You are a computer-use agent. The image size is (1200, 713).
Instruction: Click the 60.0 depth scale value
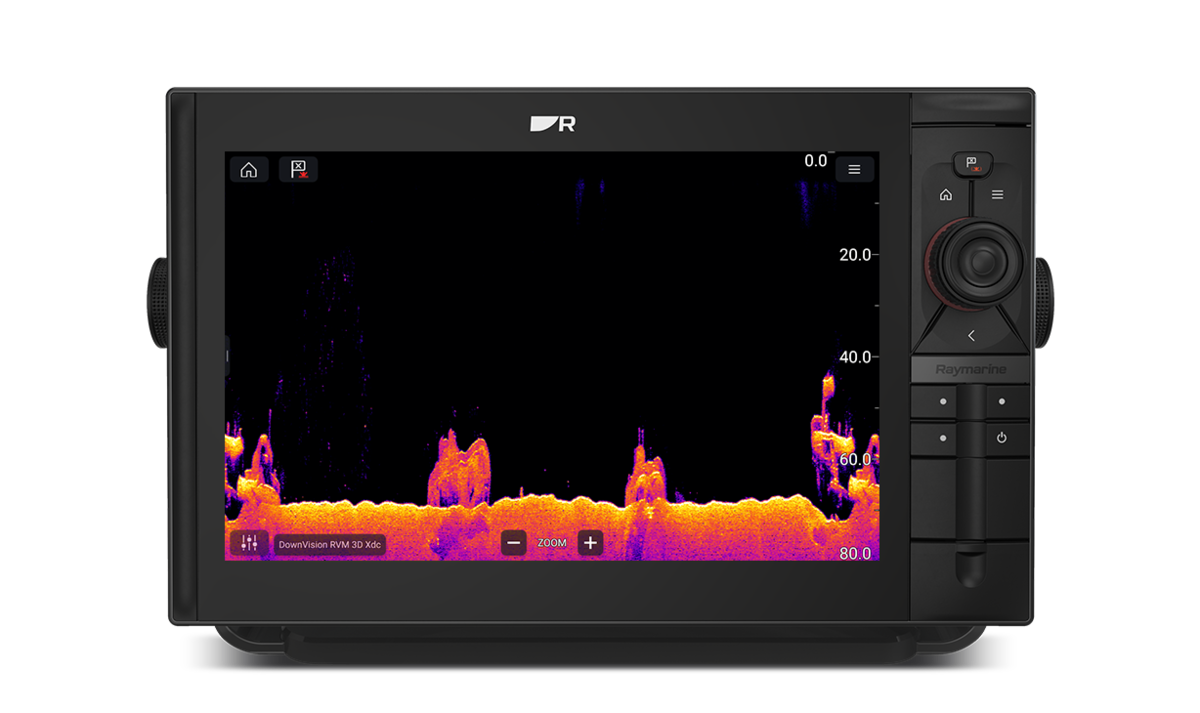click(855, 459)
